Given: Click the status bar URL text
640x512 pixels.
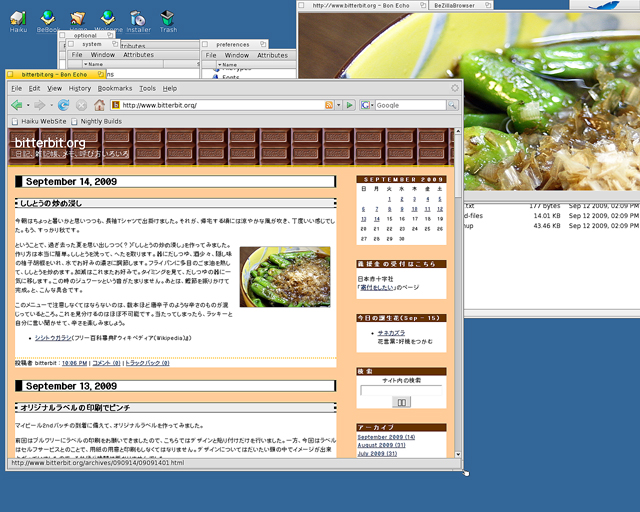Looking at the screenshot, I should [x=98, y=463].
